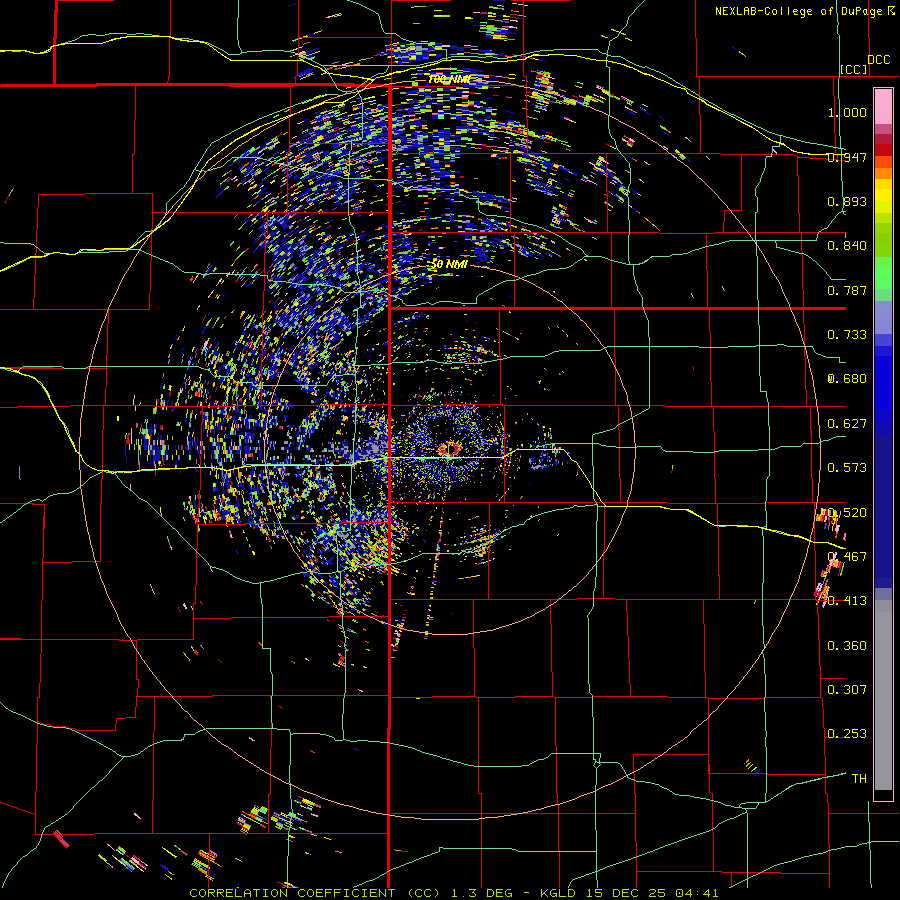Select the 0.573 scale value
The height and width of the screenshot is (900, 900).
click(847, 468)
